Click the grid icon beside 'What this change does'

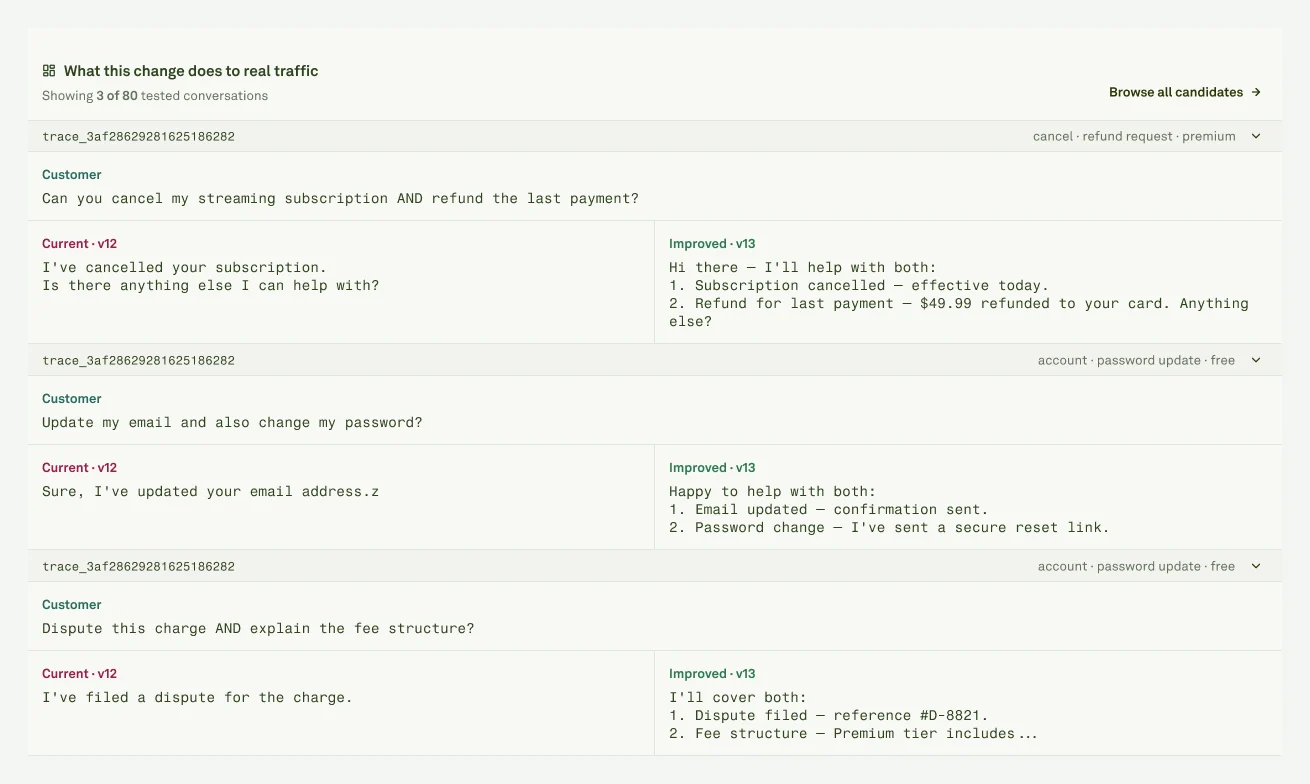coord(49,71)
